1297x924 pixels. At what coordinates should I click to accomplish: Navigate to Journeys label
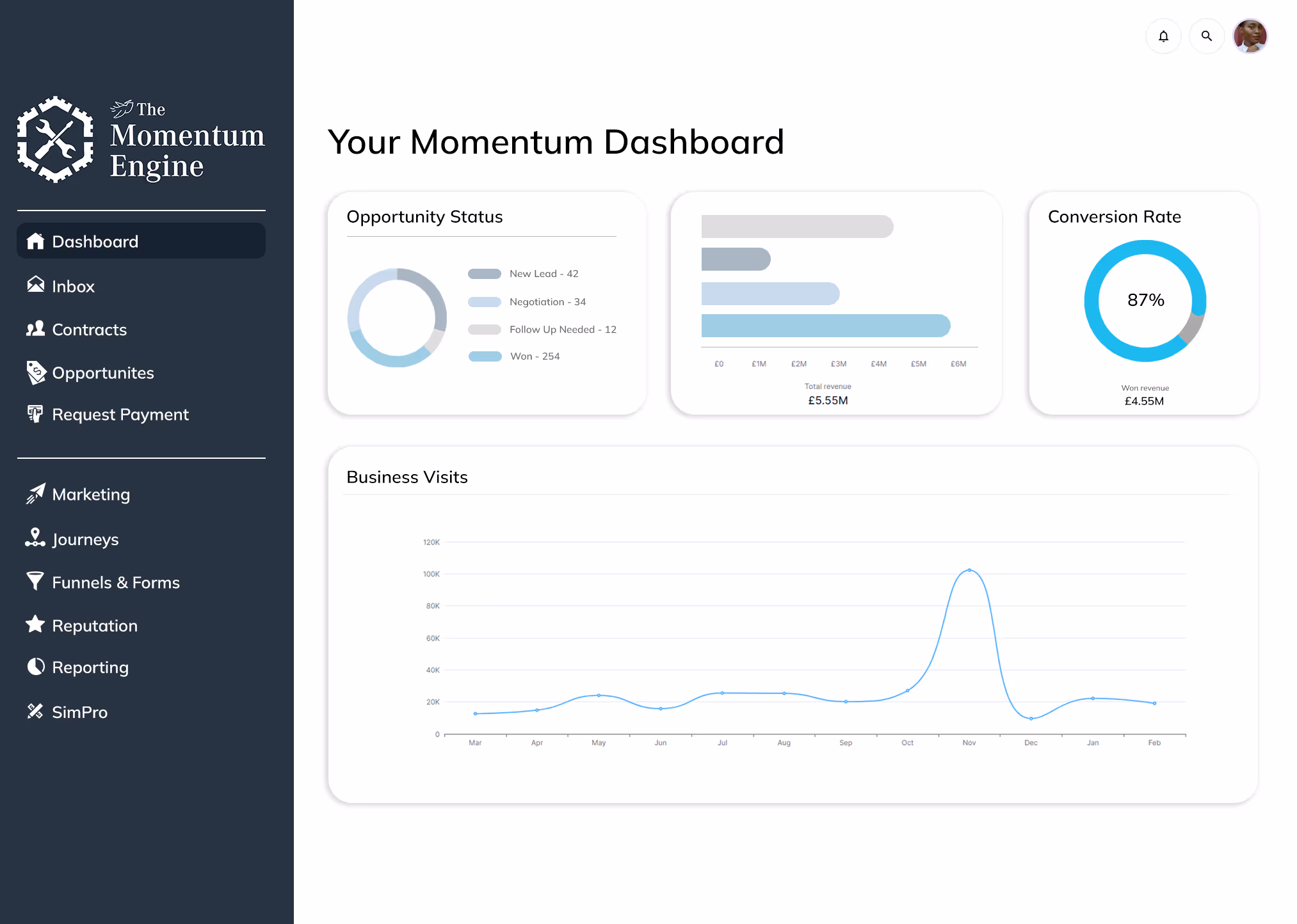pyautogui.click(x=85, y=539)
